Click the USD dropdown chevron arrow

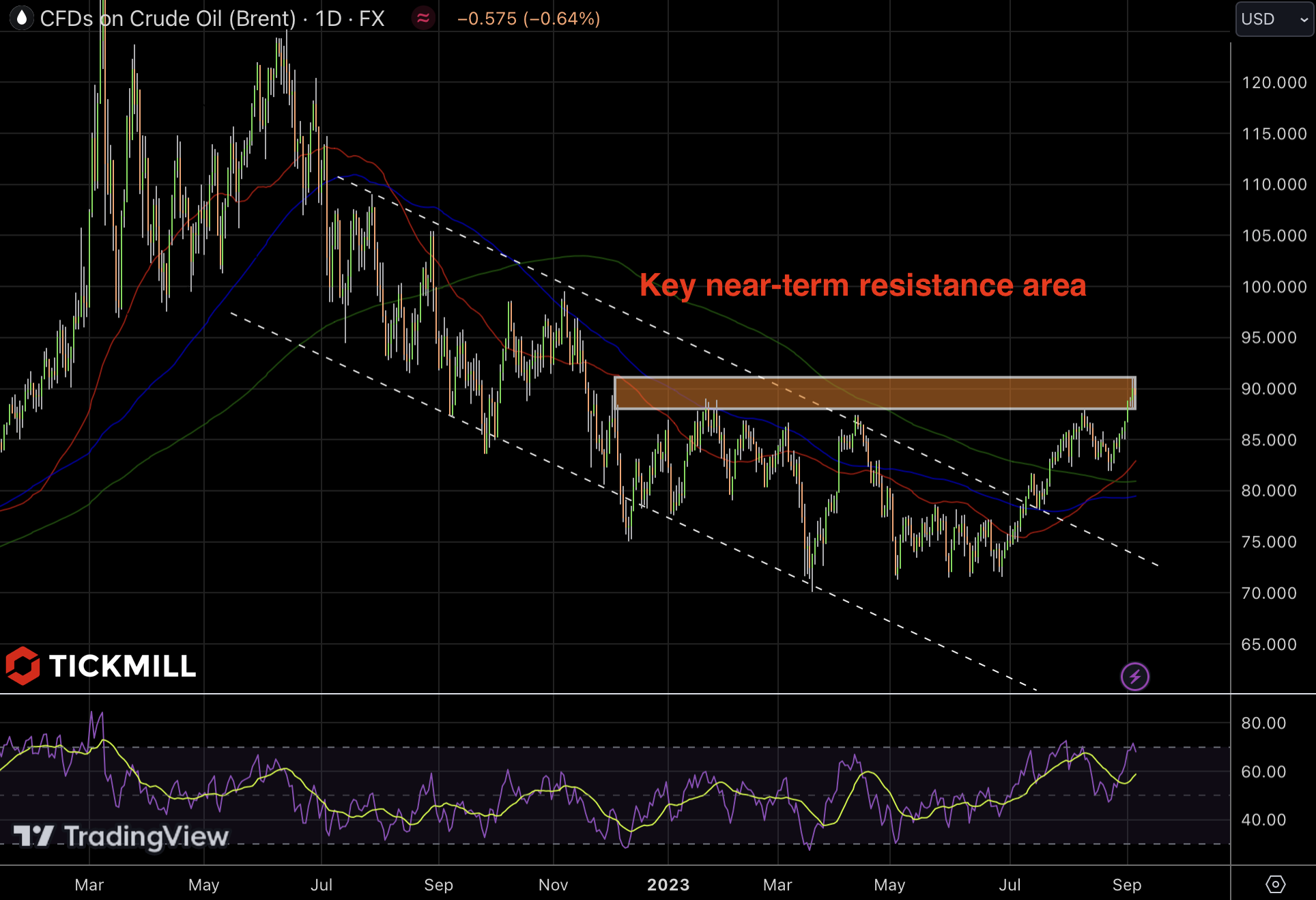pyautogui.click(x=1303, y=20)
